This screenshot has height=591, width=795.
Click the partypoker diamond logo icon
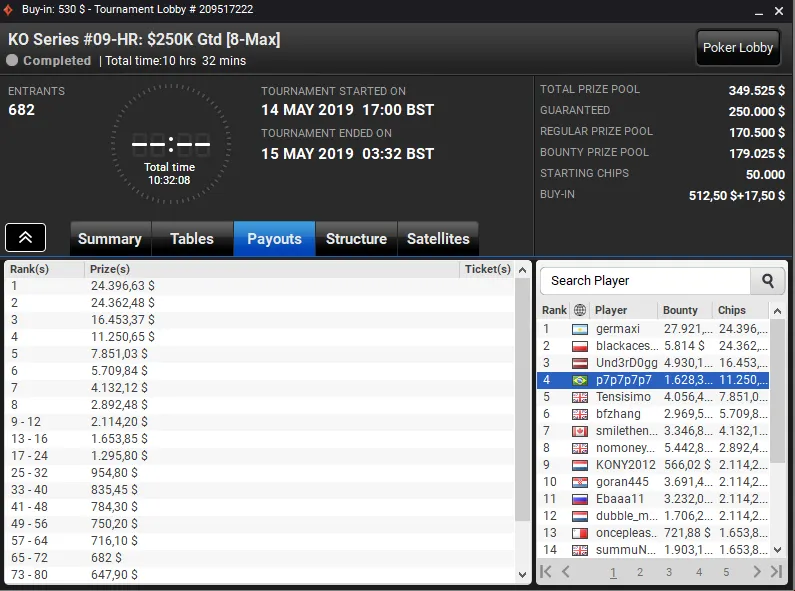(x=8, y=10)
